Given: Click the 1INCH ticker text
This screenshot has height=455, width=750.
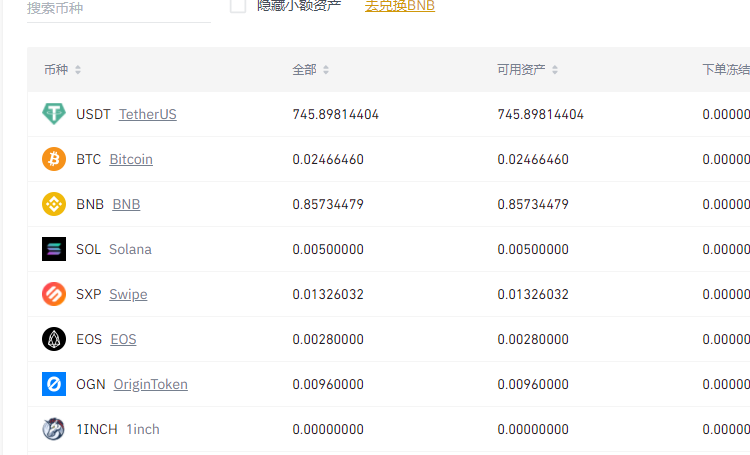Looking at the screenshot, I should [97, 429].
